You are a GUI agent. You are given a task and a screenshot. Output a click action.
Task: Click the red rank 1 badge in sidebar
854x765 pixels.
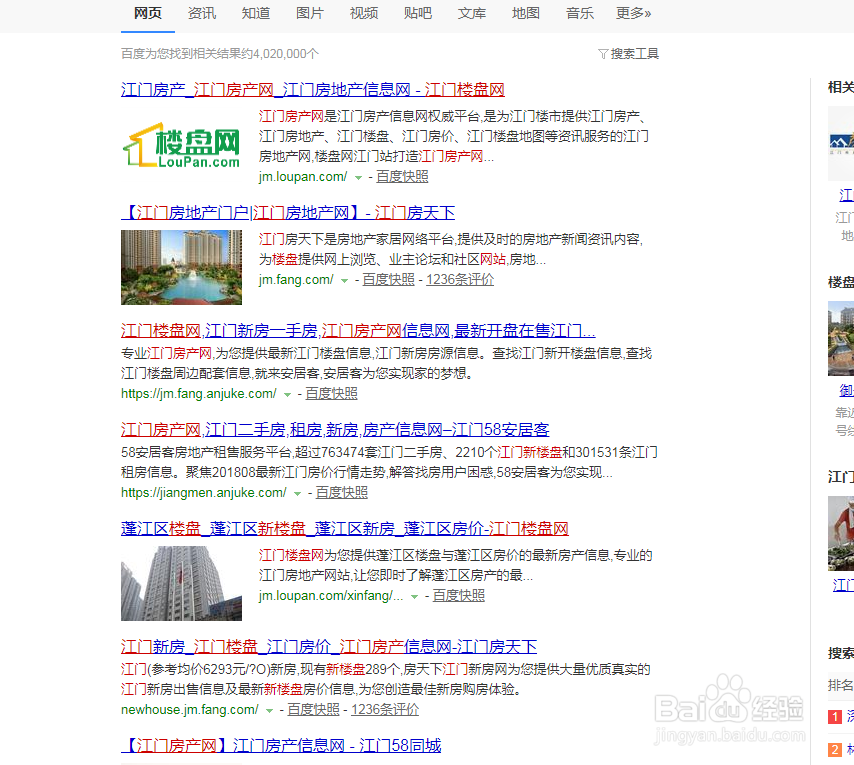[x=835, y=717]
